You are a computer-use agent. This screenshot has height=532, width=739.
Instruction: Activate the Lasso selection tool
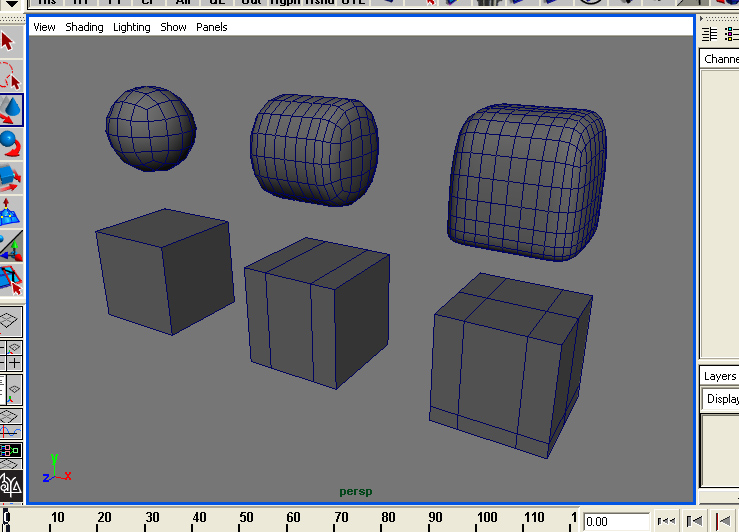[x=10, y=76]
